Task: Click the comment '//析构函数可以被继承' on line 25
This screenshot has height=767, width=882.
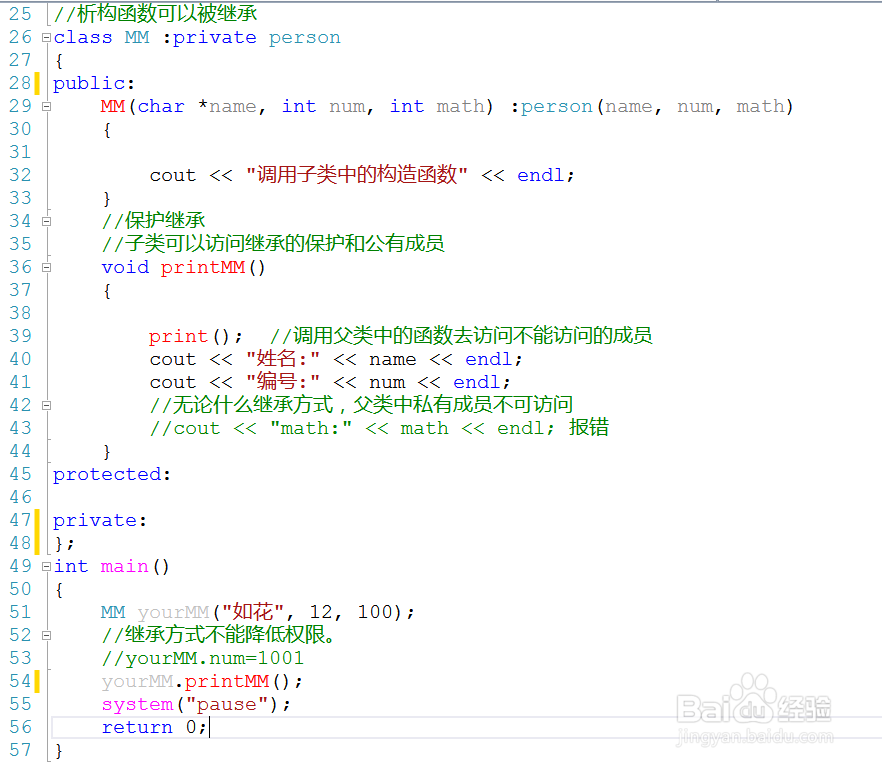Action: click(156, 14)
